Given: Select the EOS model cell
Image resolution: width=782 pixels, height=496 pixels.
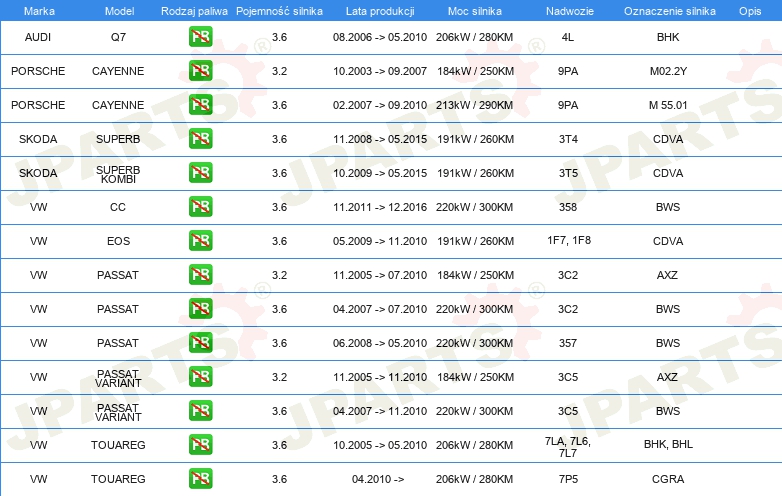Looking at the screenshot, I should click(x=118, y=241).
